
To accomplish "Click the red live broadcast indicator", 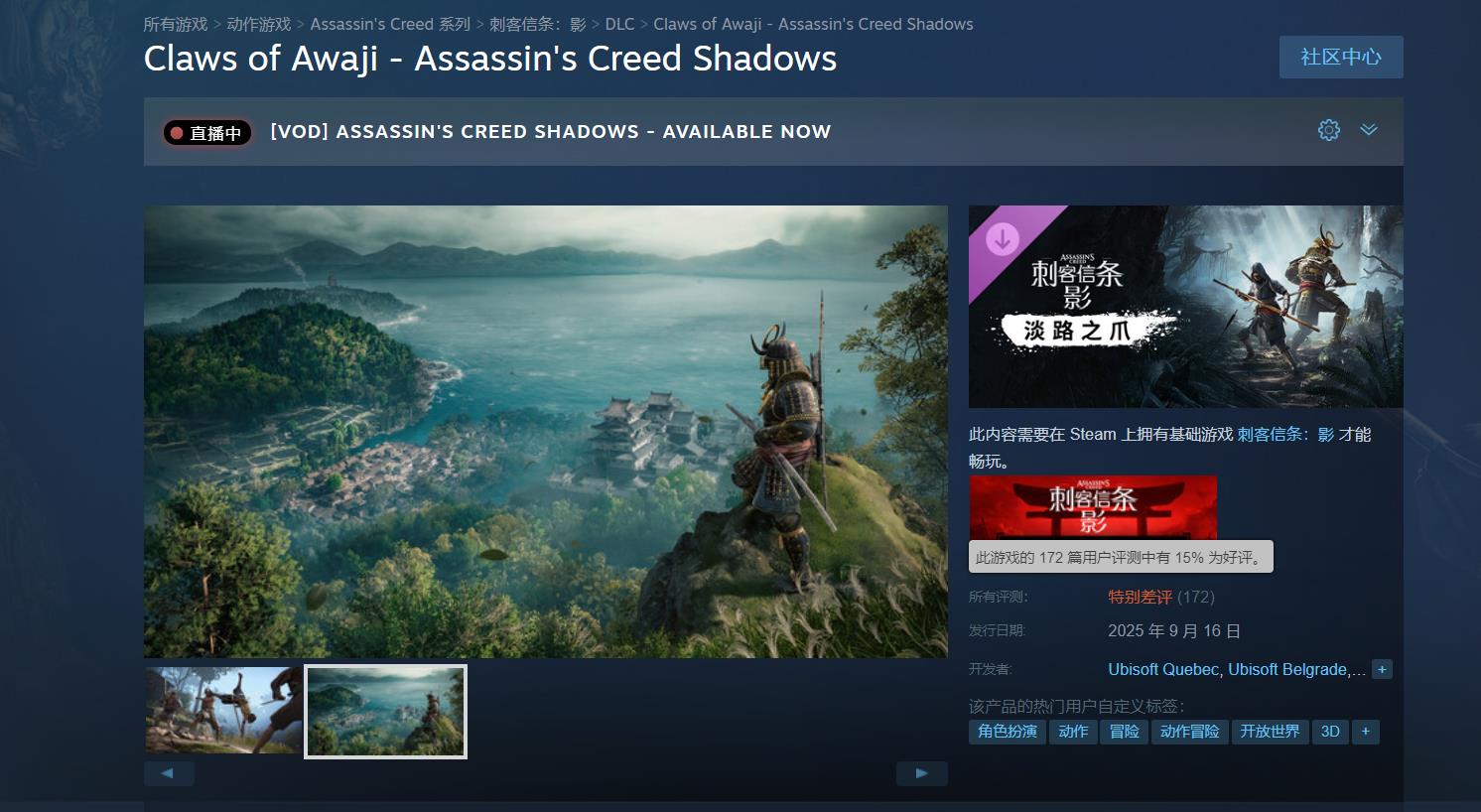I will click(206, 132).
